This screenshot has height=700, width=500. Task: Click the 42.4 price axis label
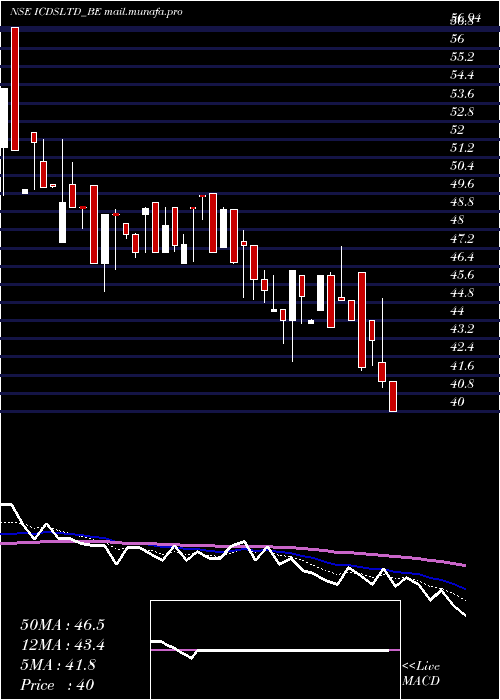point(462,347)
